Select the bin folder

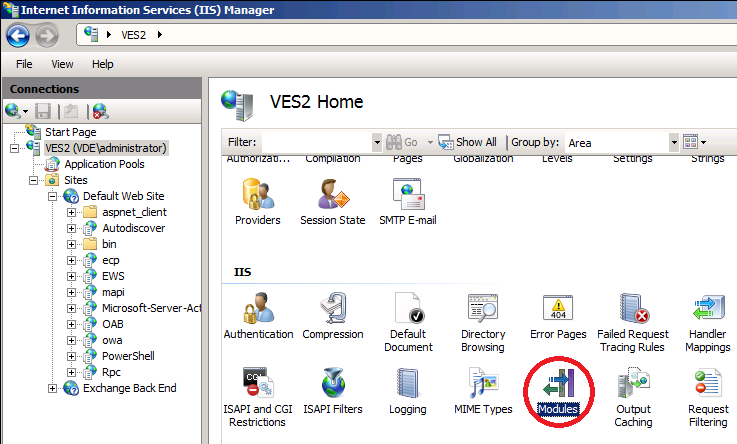pyautogui.click(x=109, y=244)
